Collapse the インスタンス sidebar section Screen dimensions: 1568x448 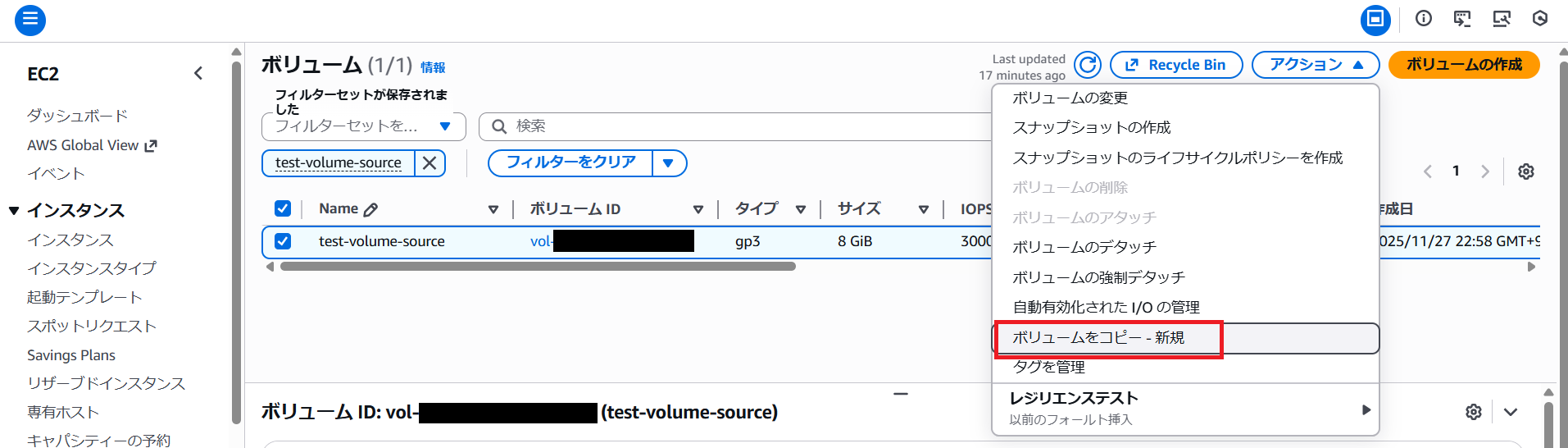pos(14,211)
